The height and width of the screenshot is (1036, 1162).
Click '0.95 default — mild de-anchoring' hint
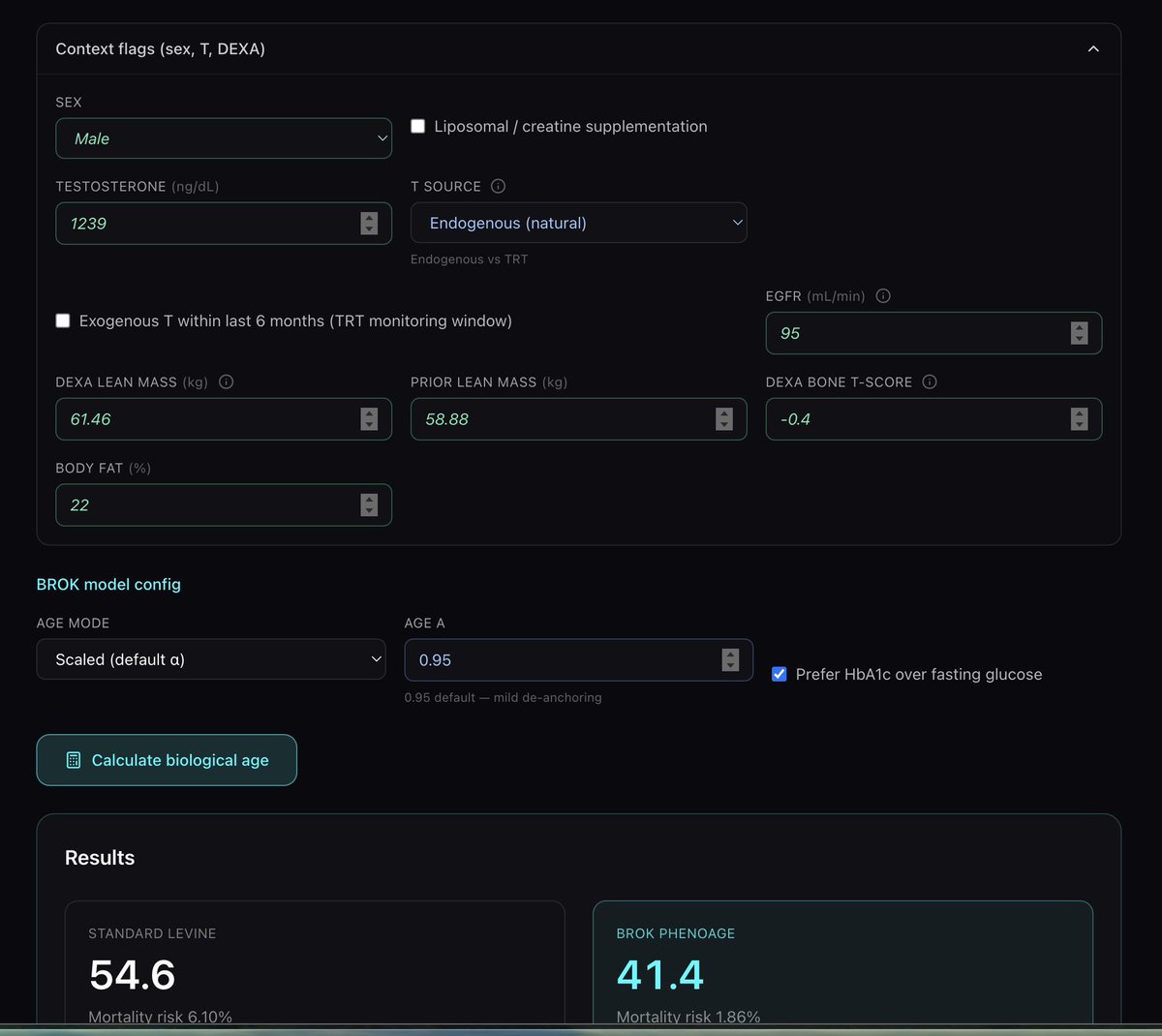504,697
